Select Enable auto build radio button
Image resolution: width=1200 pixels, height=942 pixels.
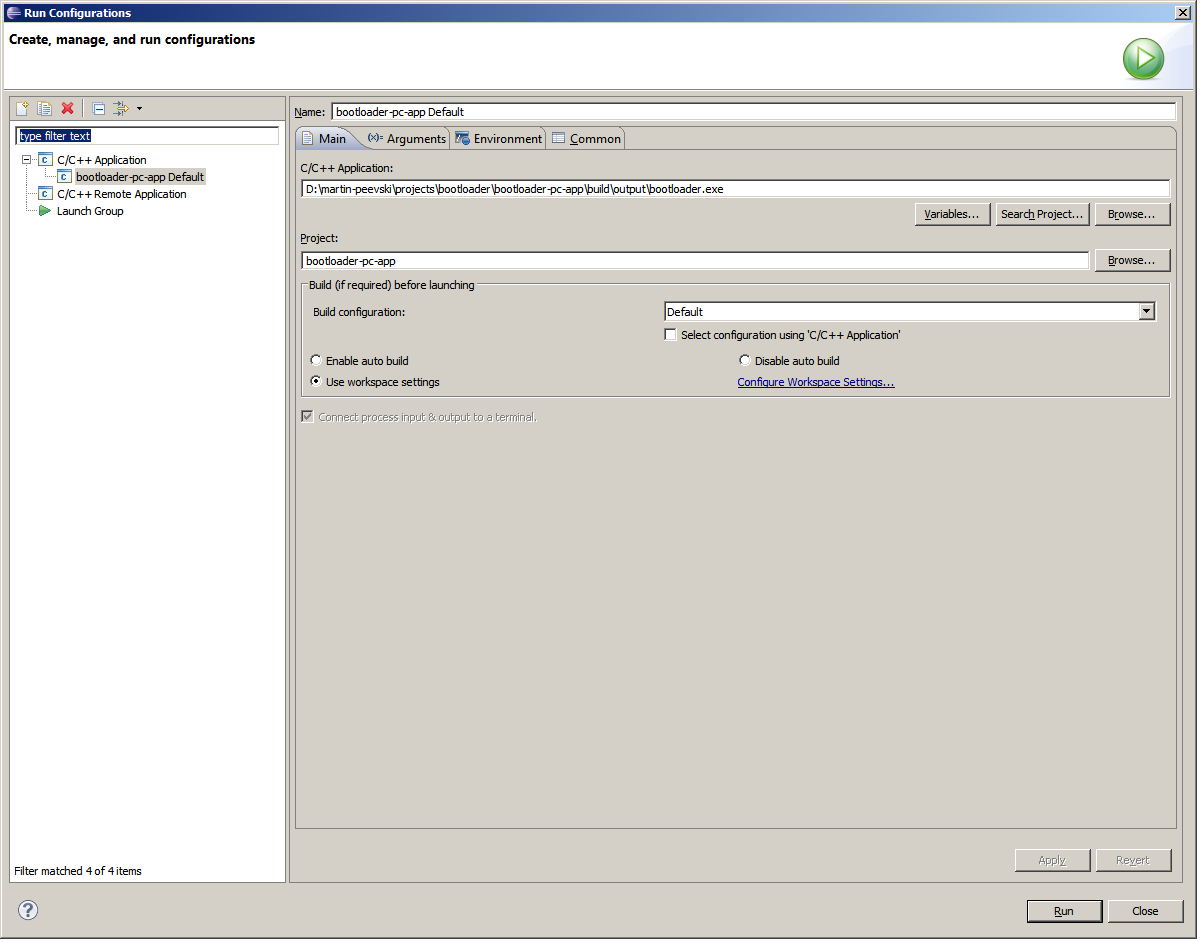pyautogui.click(x=316, y=361)
